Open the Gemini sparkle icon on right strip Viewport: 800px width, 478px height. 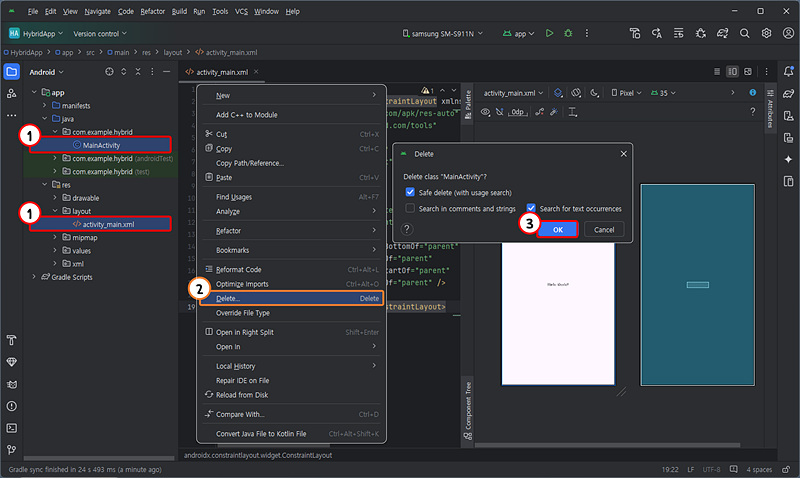(x=788, y=159)
